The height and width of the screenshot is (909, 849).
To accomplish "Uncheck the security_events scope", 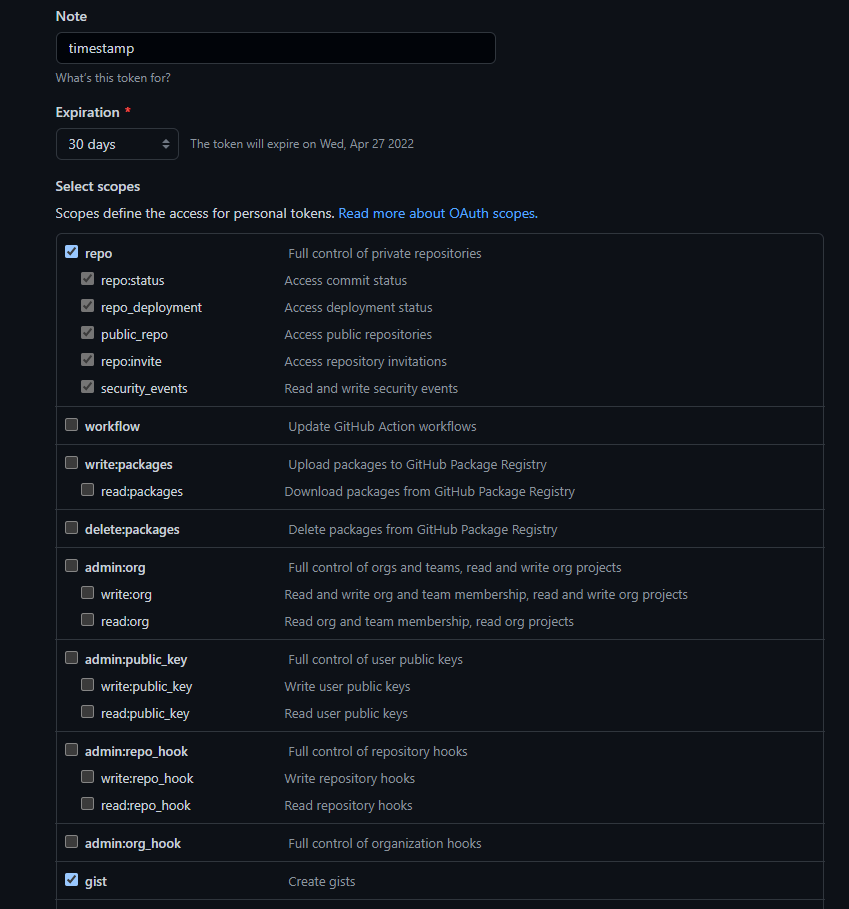I will (87, 385).
